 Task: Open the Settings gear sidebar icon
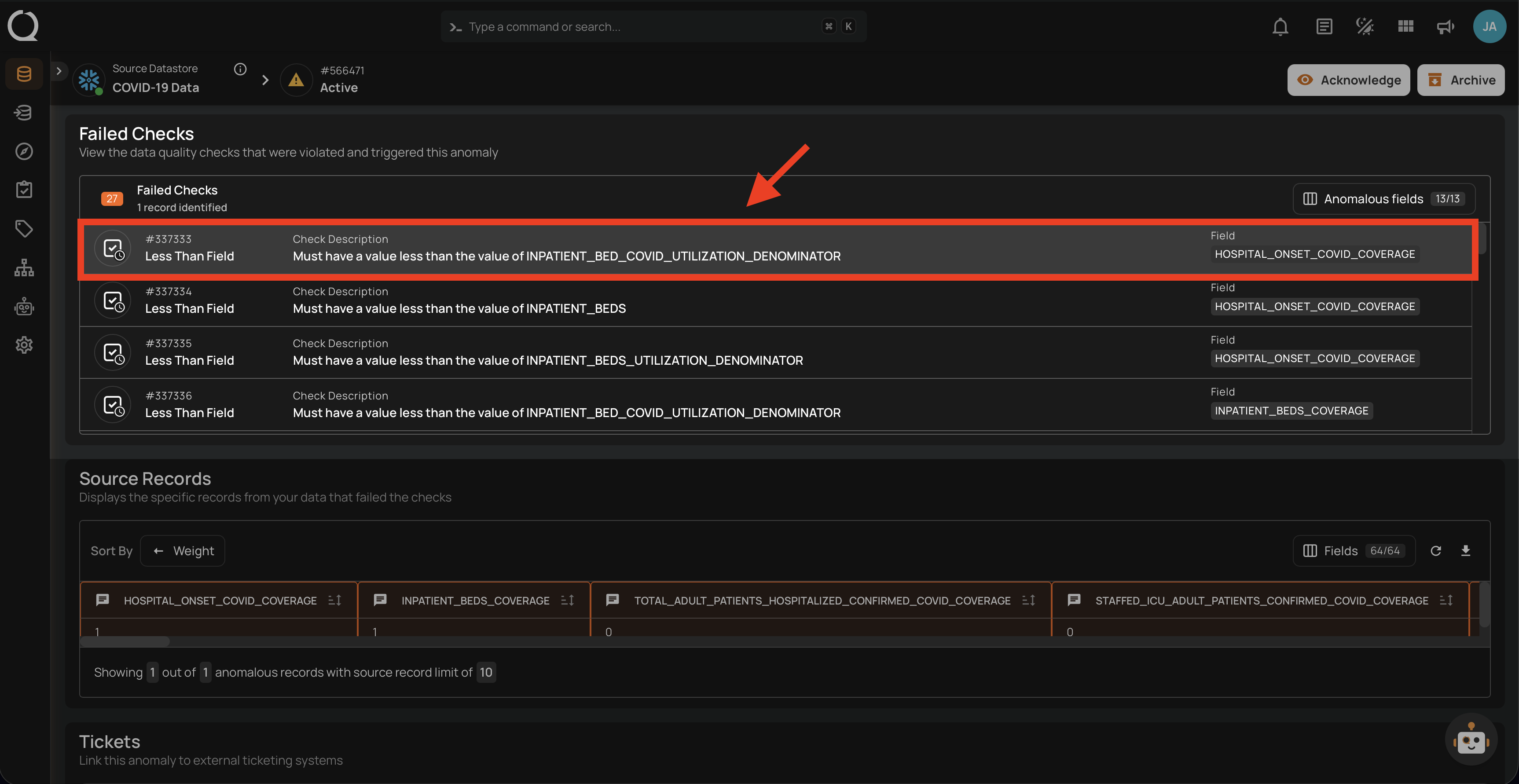click(x=24, y=345)
